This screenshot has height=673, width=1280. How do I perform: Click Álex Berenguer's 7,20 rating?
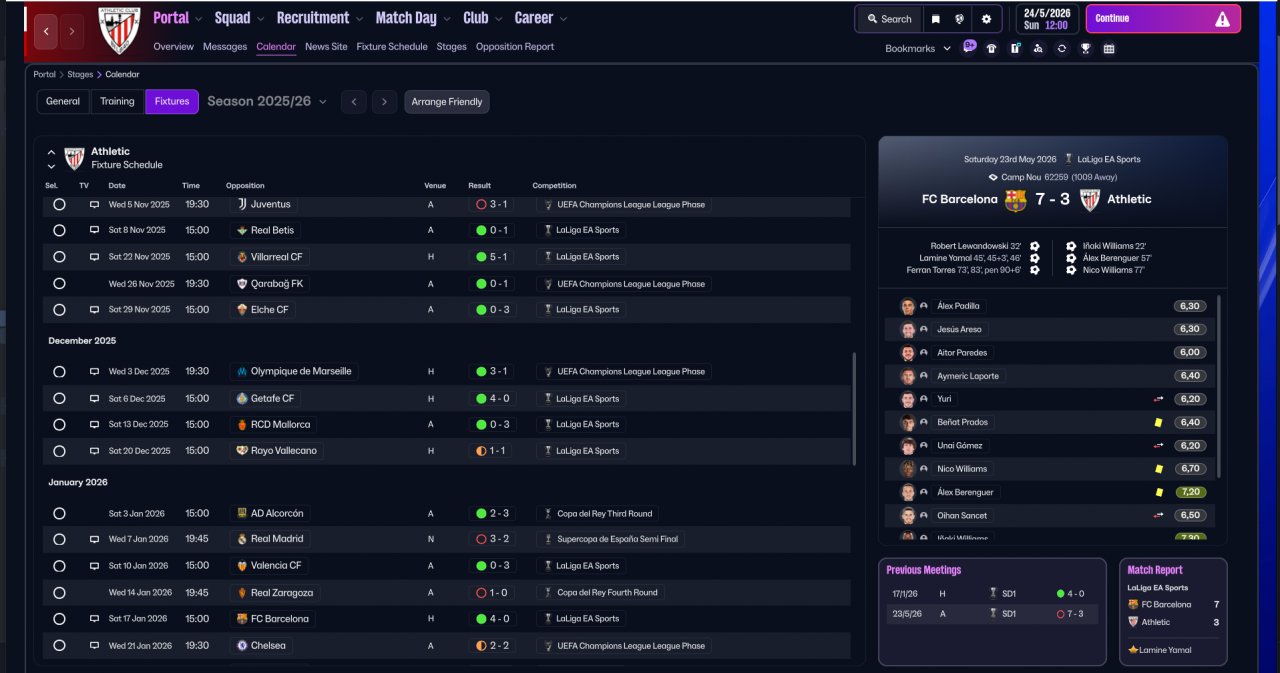click(x=1190, y=492)
